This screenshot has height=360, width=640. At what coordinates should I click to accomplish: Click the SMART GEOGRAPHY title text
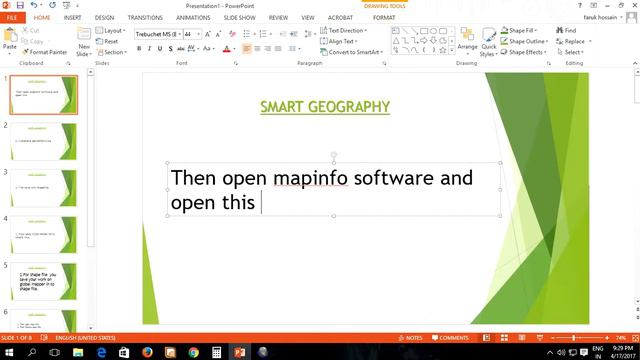pos(325,107)
